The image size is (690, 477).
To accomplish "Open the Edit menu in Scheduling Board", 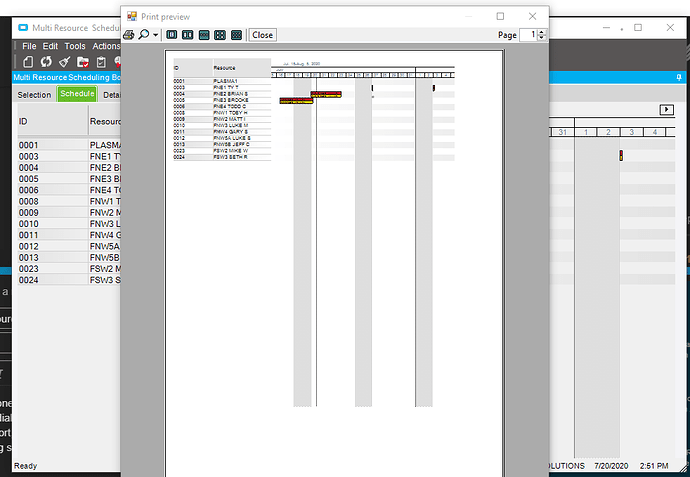I will click(x=50, y=46).
